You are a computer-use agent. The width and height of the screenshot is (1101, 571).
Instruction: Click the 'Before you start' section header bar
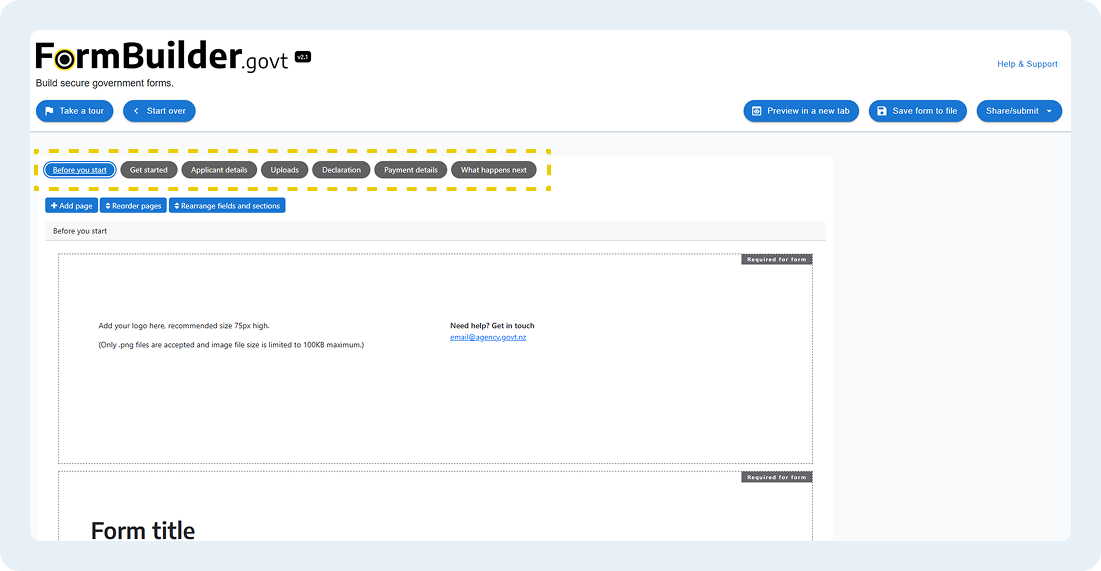(x=435, y=231)
